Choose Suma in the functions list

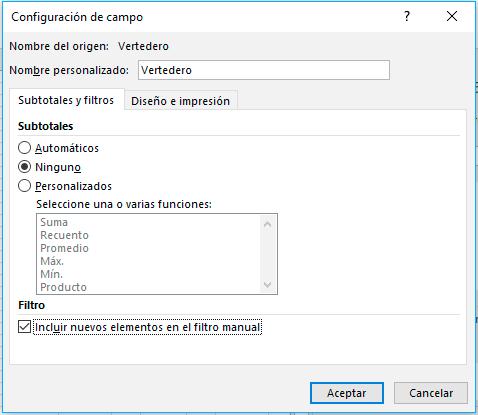point(54,222)
